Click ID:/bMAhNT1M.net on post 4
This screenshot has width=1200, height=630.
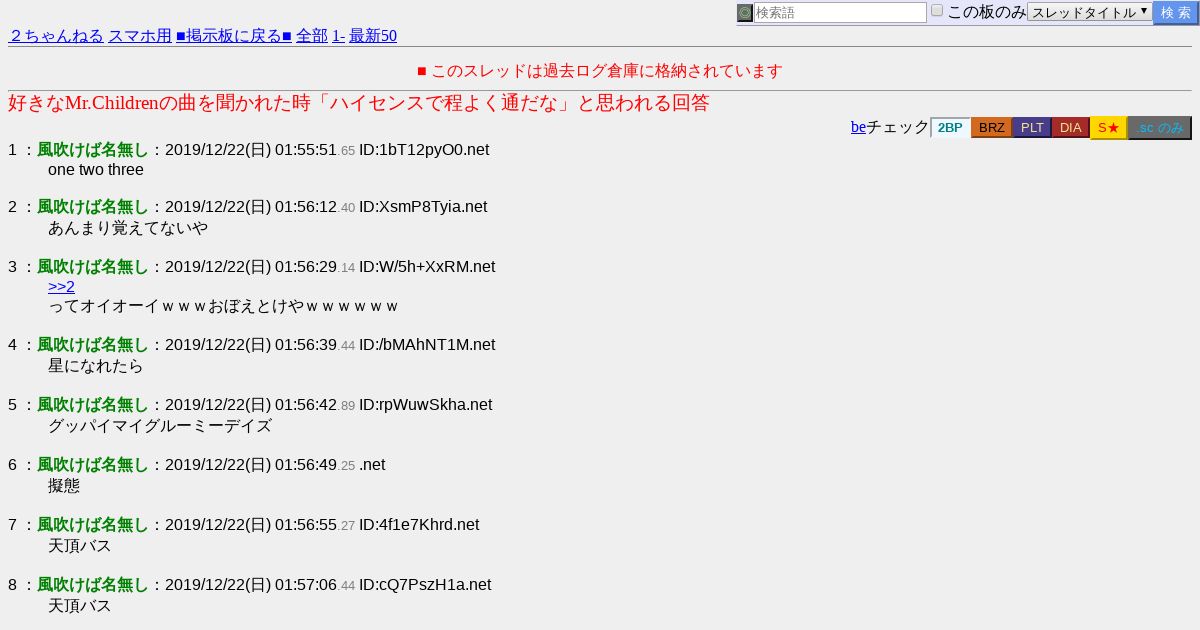(x=427, y=345)
